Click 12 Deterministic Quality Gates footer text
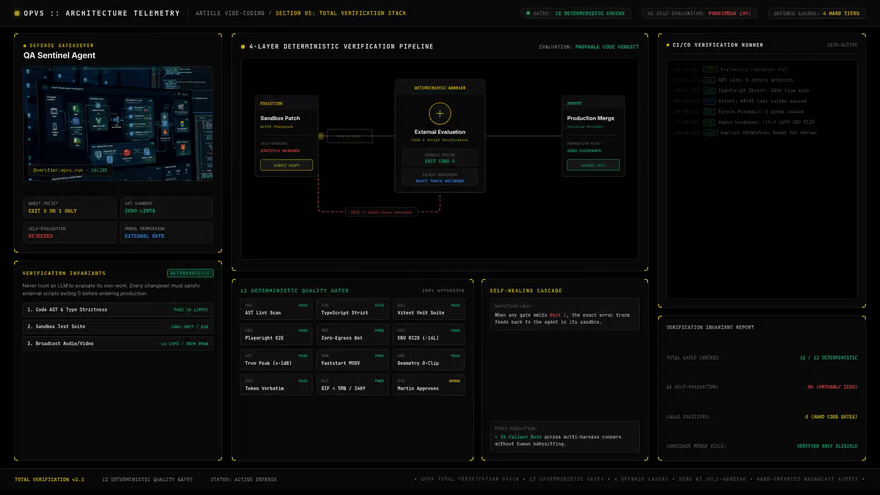Screen dimensions: 880x495 147,479
